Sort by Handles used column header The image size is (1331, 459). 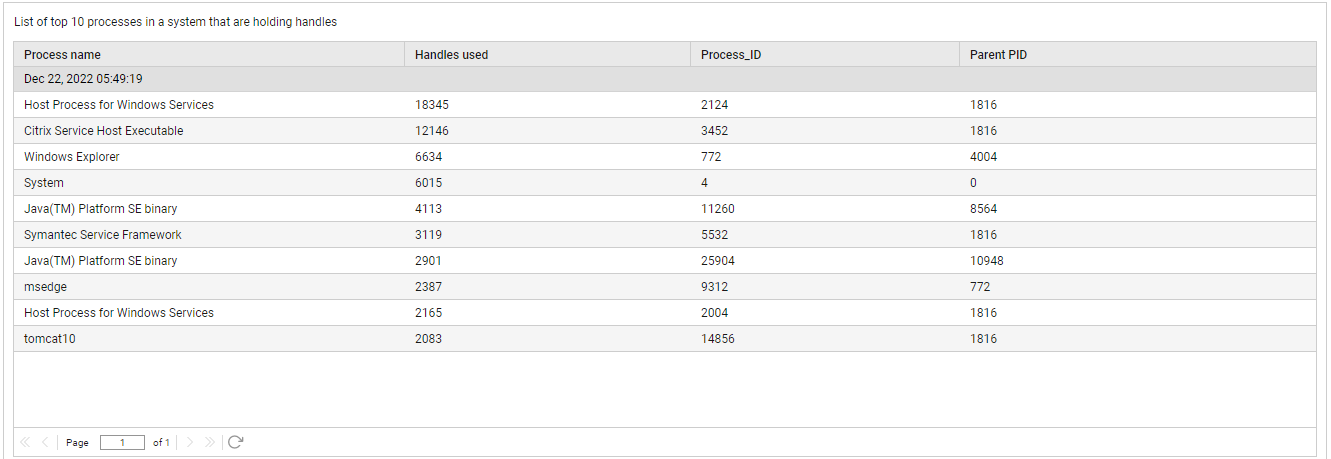548,55
